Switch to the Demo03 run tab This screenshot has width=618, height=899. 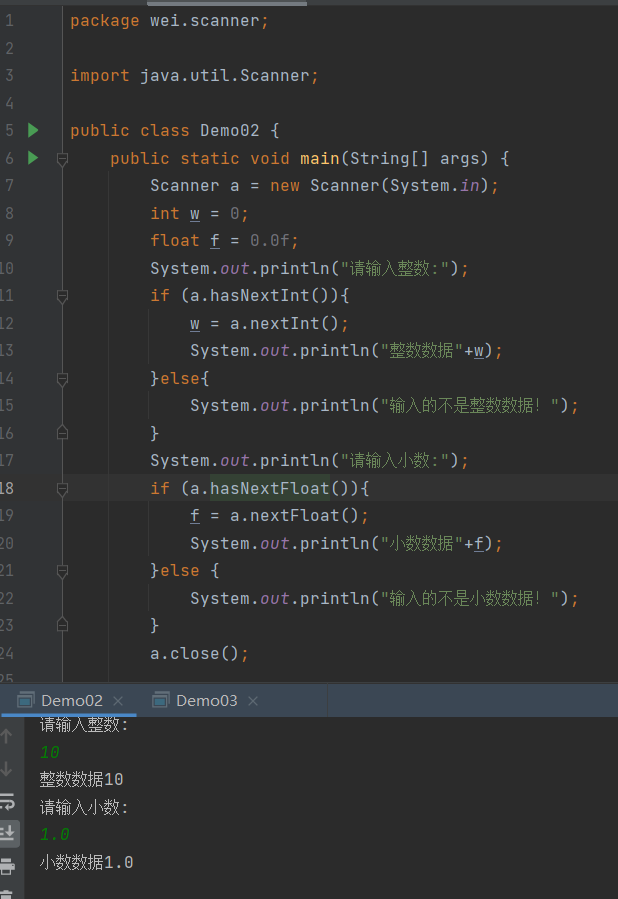click(206, 701)
